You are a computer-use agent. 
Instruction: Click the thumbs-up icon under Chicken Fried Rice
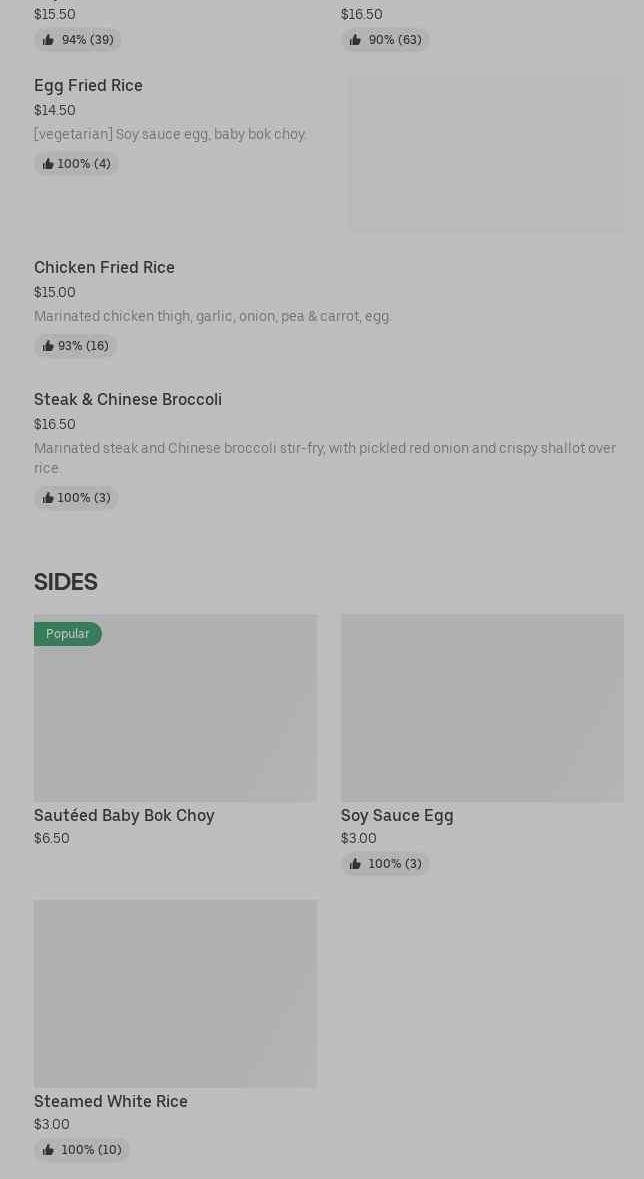click(x=48, y=346)
